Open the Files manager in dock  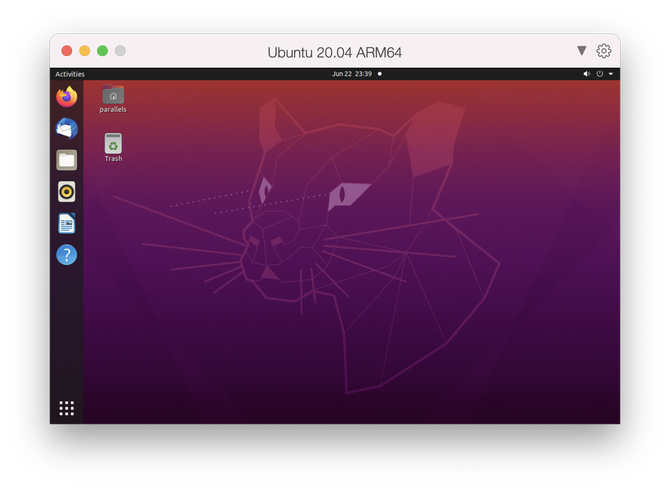tap(67, 160)
